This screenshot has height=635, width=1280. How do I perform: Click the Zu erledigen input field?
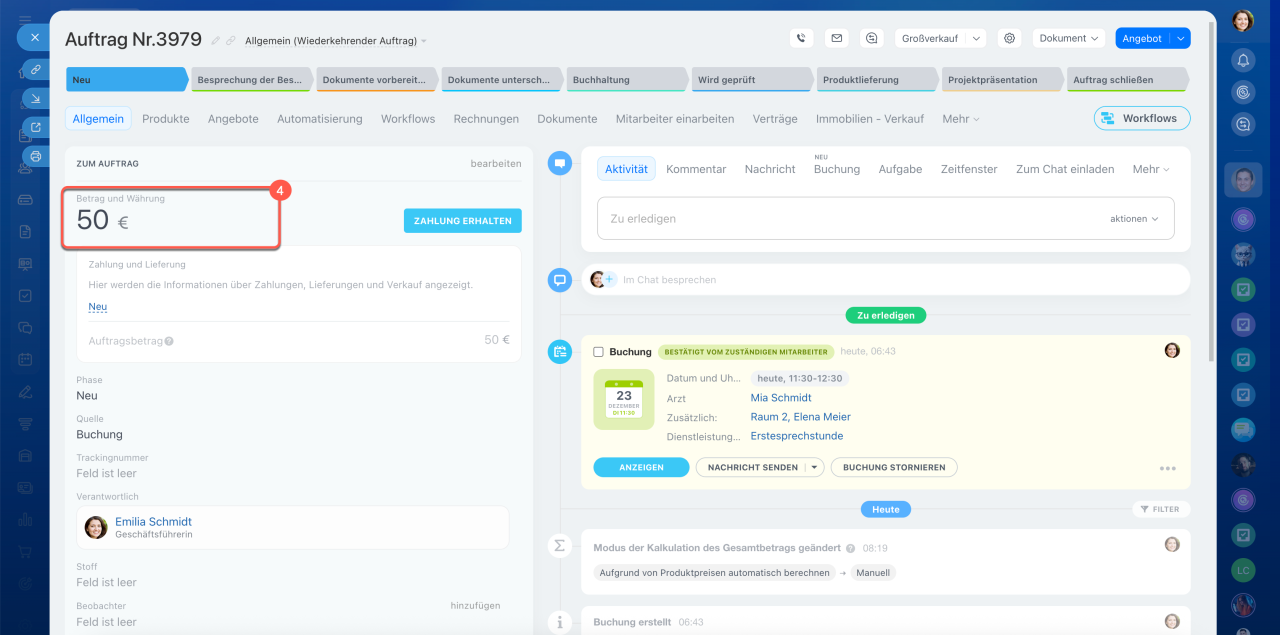[850, 218]
